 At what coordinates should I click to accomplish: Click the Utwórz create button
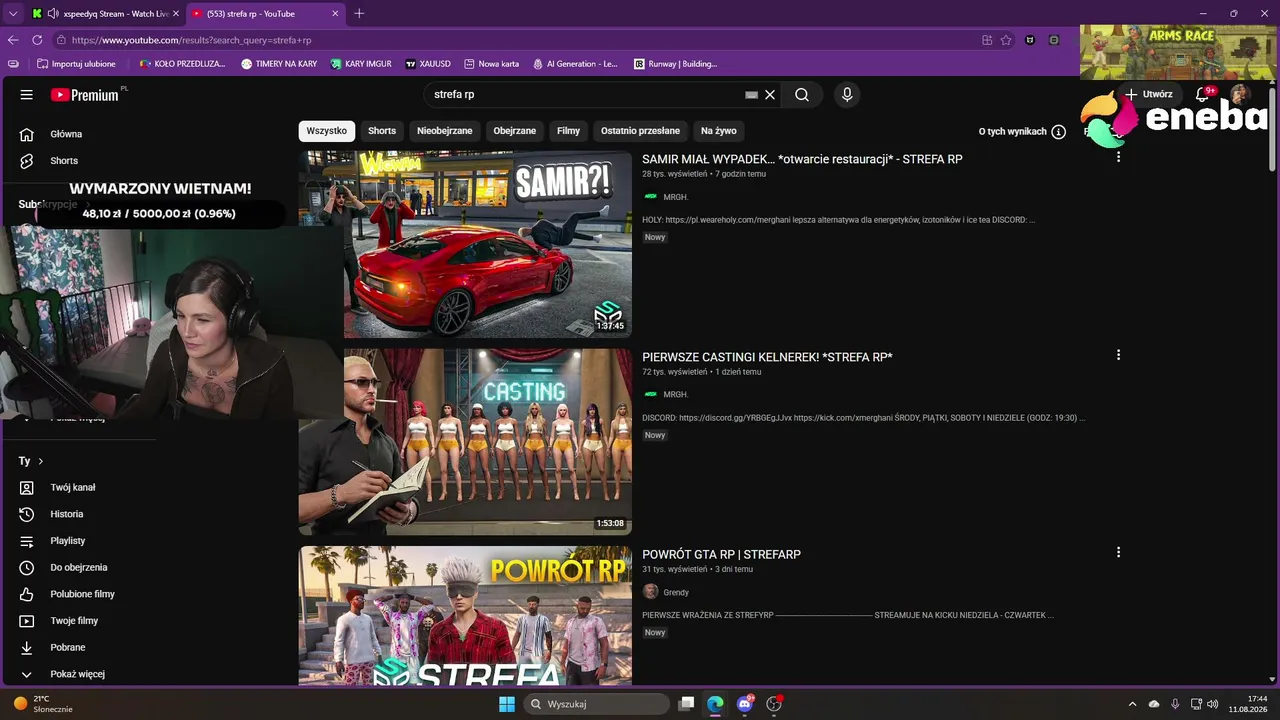[x=1148, y=95]
